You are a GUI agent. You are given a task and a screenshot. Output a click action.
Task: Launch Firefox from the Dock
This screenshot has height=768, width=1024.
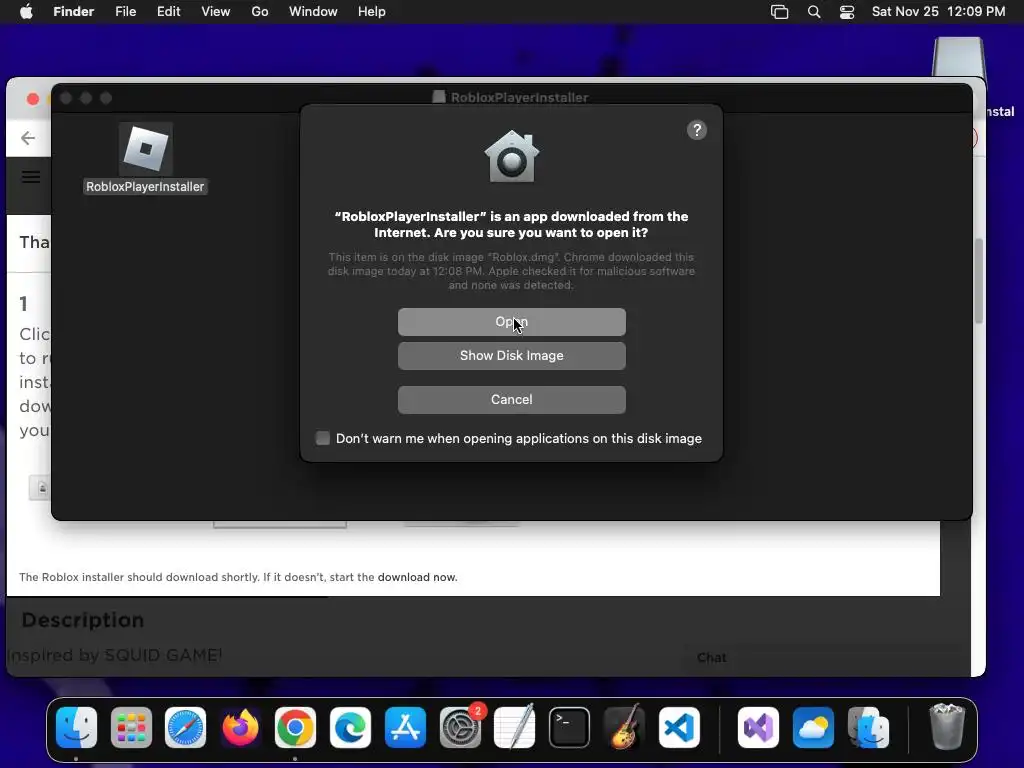tap(240, 728)
